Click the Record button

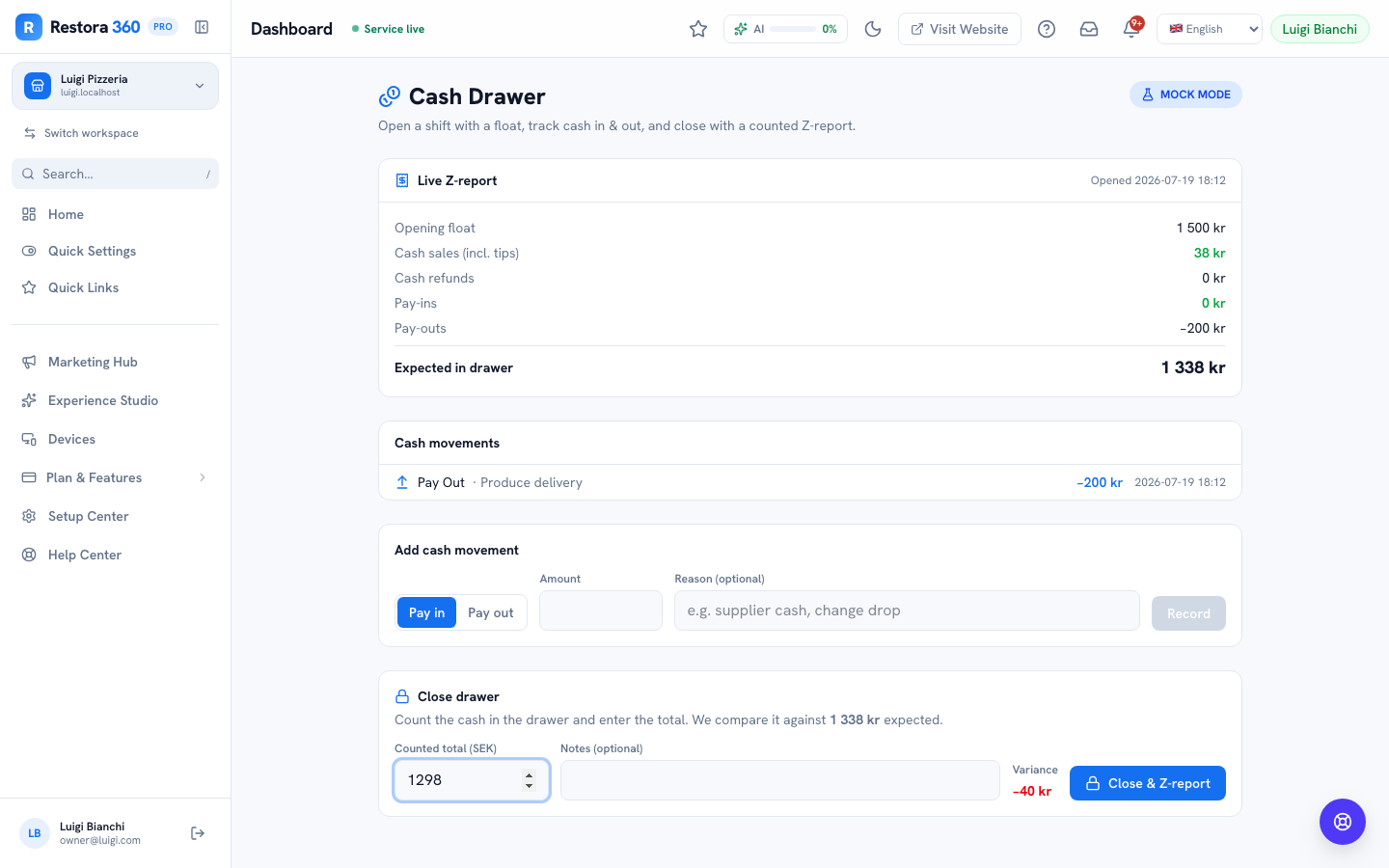pos(1188,613)
